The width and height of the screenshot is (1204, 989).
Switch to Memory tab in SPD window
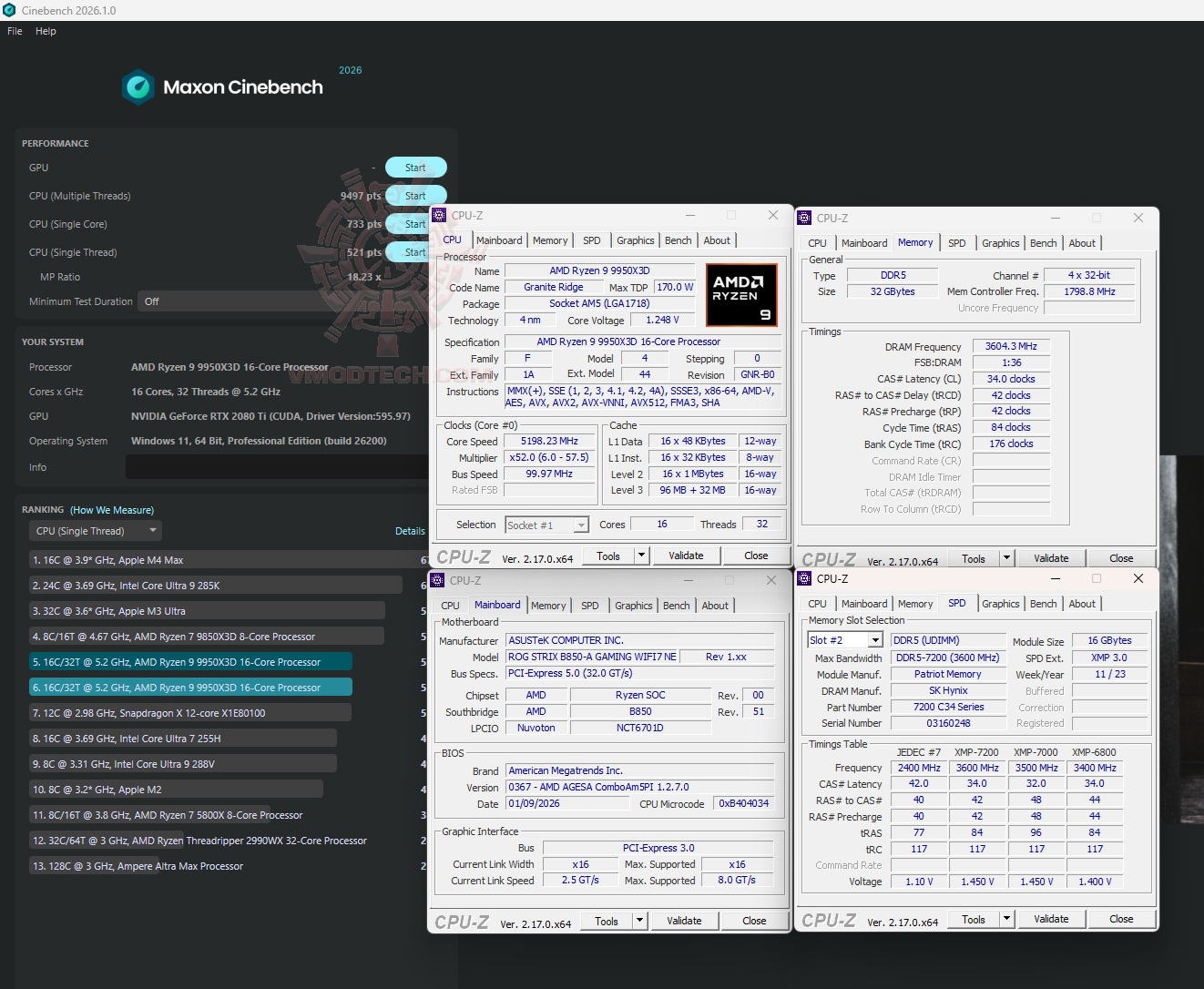click(x=915, y=604)
